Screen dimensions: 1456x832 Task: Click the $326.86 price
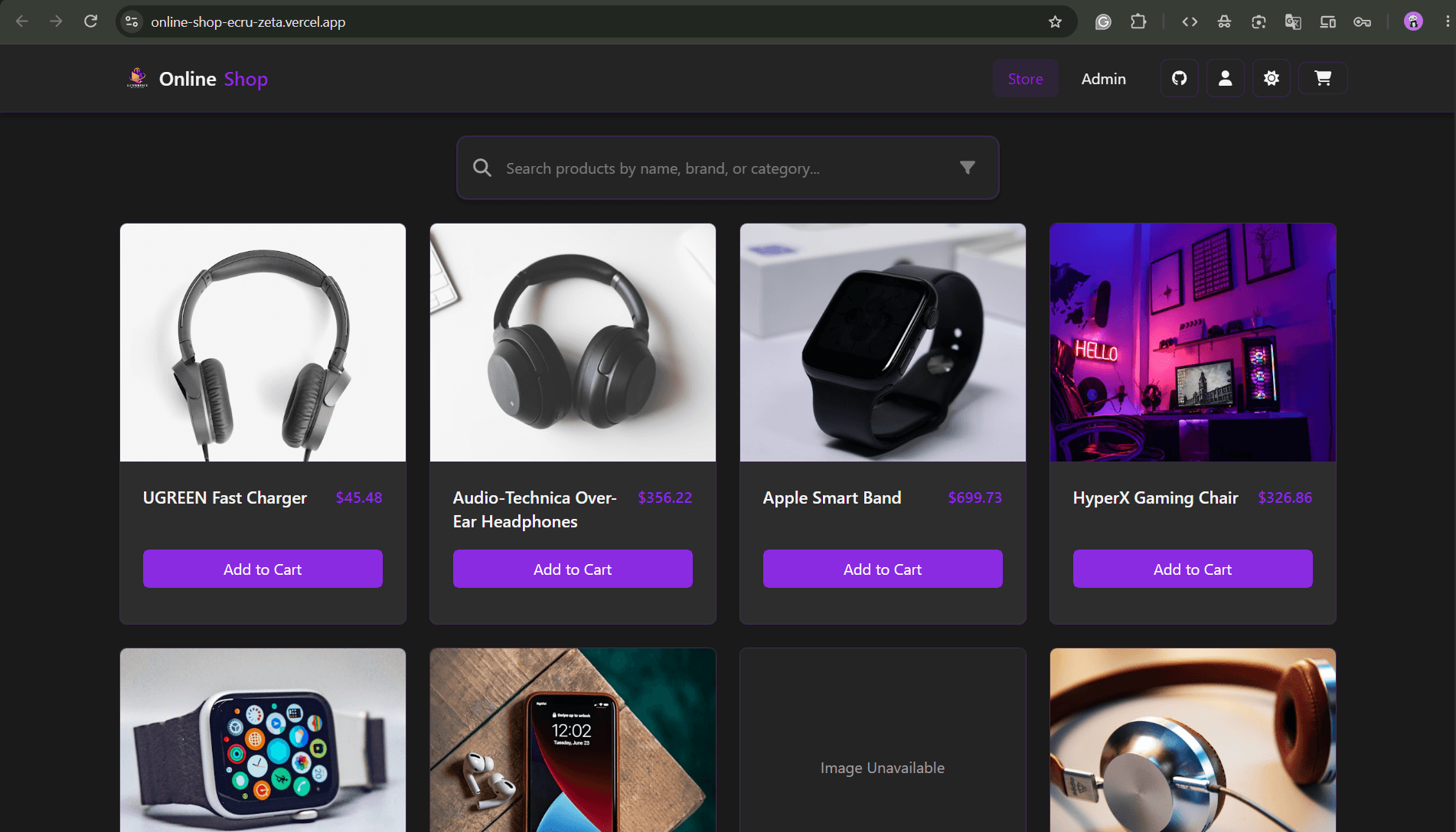(1285, 498)
